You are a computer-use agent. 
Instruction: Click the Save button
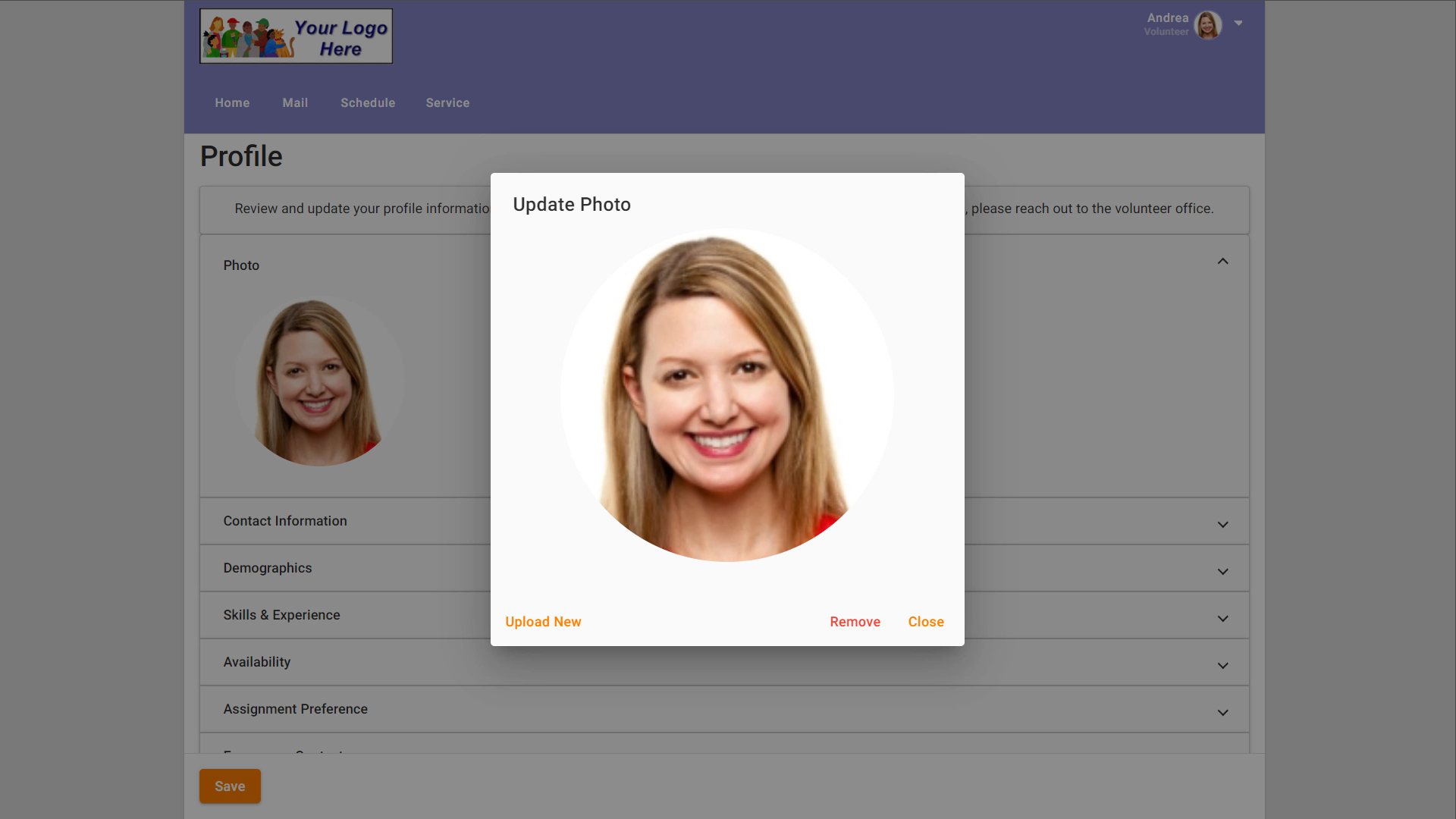pos(230,786)
